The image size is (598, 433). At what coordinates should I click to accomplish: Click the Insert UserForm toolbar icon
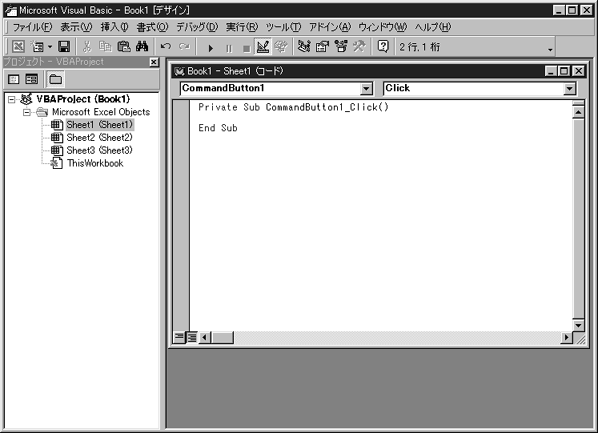(38, 47)
